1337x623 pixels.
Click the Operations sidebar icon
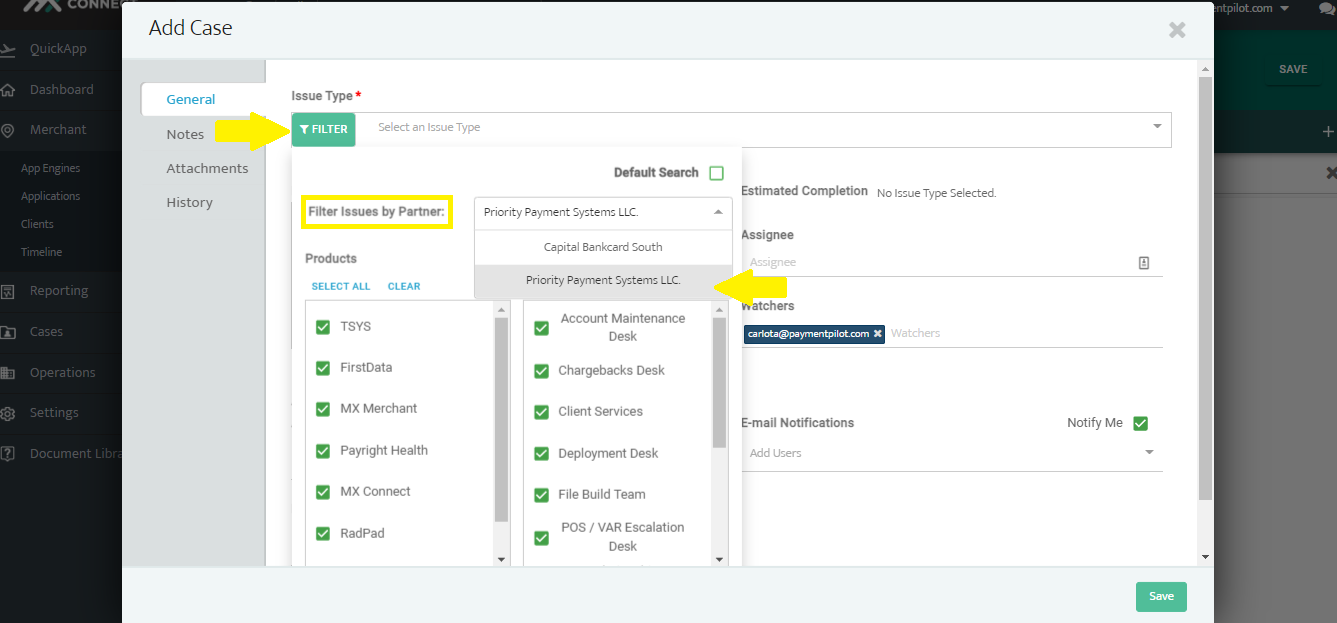(x=8, y=373)
